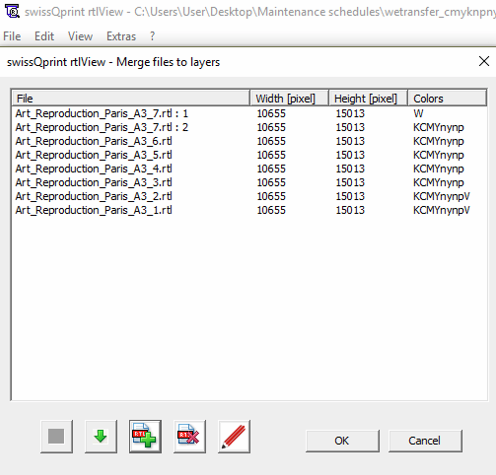
Task: Close the Merge files to layers dialog
Action: point(484,61)
